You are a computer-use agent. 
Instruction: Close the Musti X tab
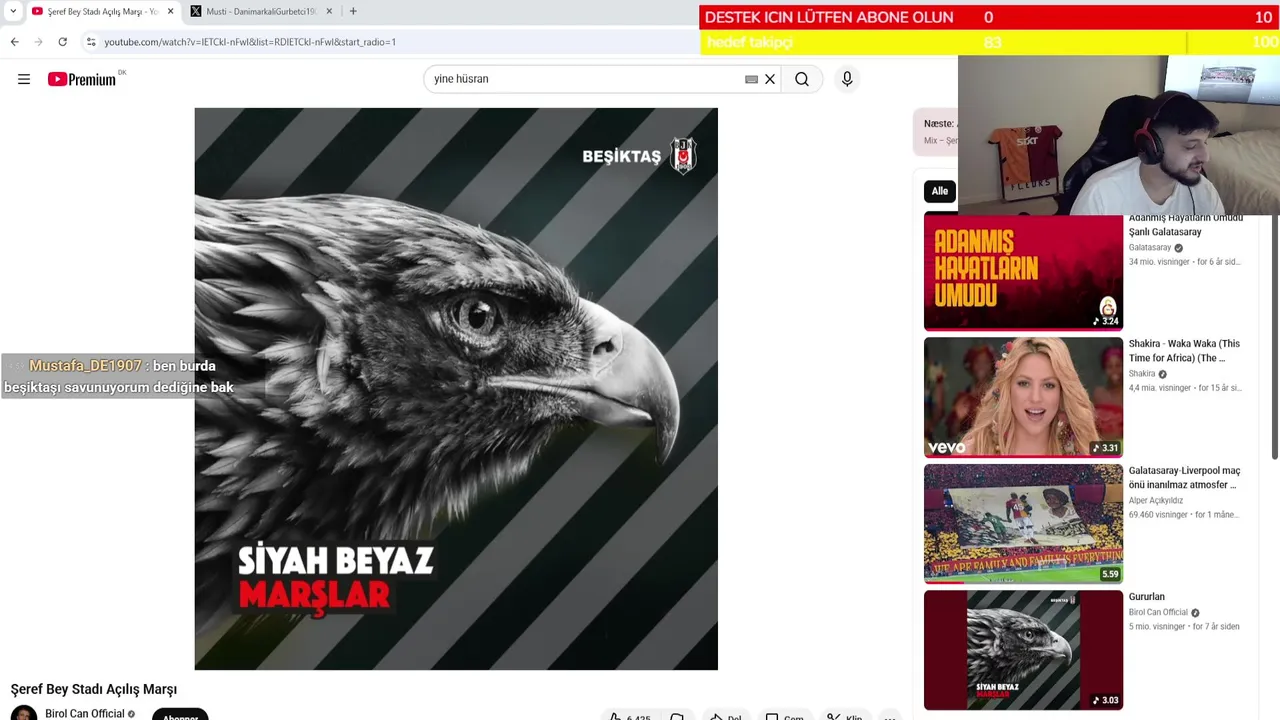(x=329, y=11)
